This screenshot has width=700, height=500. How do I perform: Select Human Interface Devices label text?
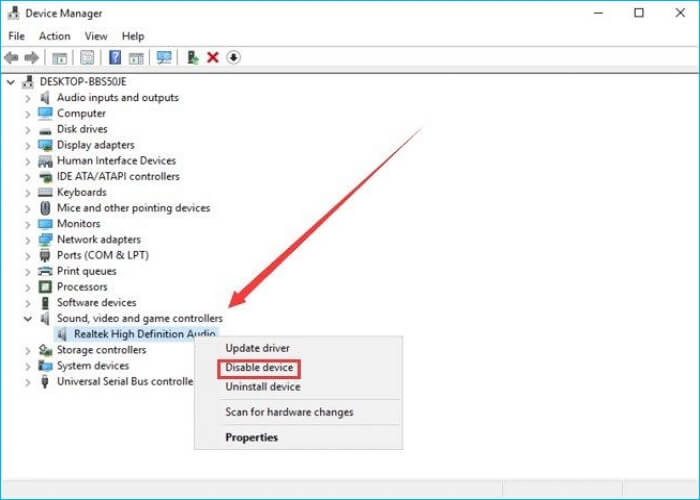[x=117, y=161]
